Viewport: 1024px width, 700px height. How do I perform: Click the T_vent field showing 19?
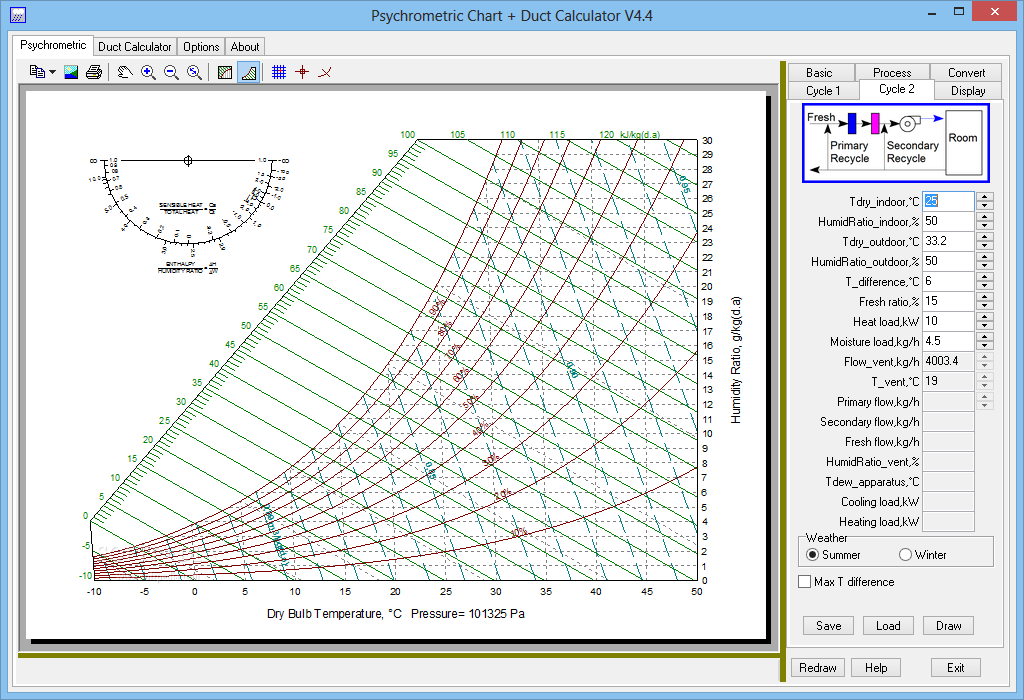pyautogui.click(x=948, y=381)
